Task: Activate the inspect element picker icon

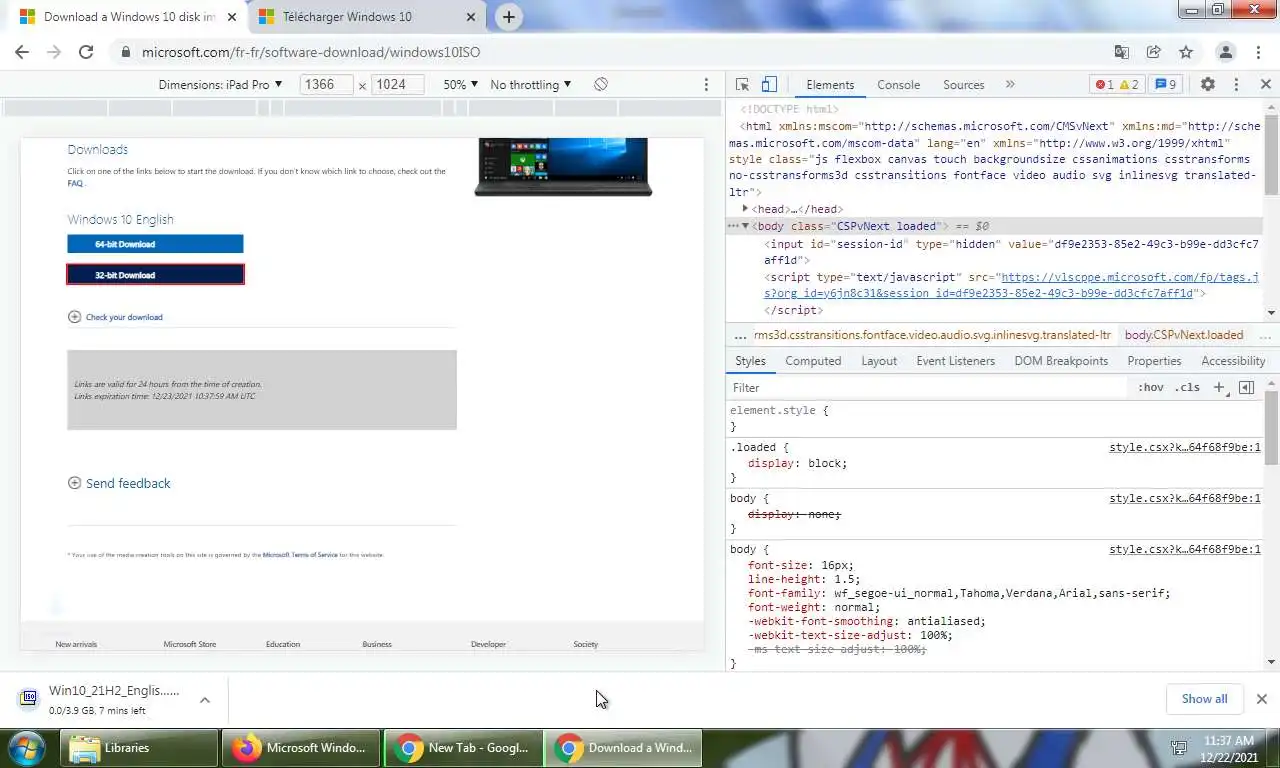Action: (742, 85)
